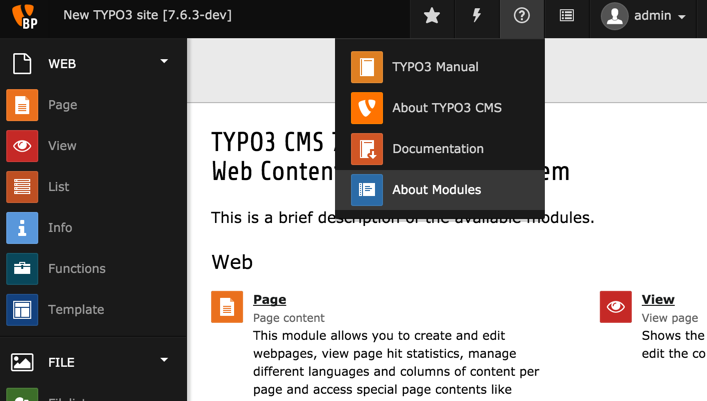Click the TYPO3 Manual book icon
The image size is (707, 401).
367,67
